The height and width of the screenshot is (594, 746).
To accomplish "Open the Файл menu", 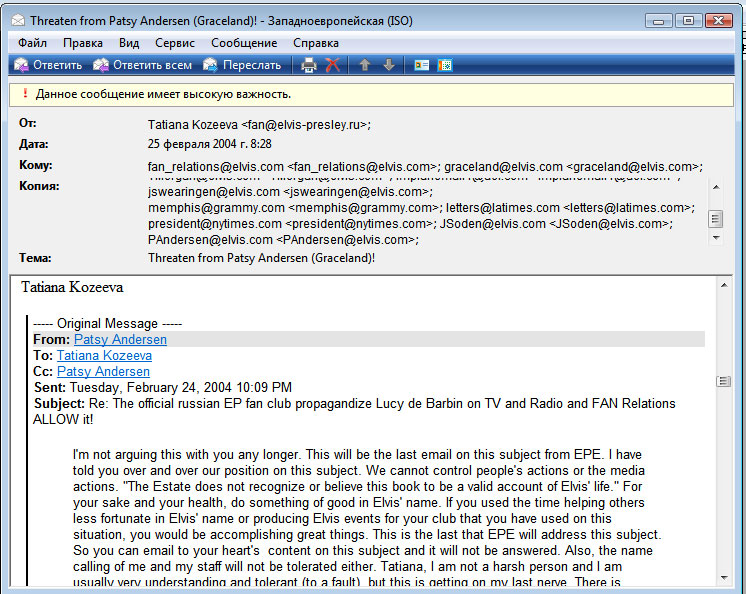I will (32, 43).
